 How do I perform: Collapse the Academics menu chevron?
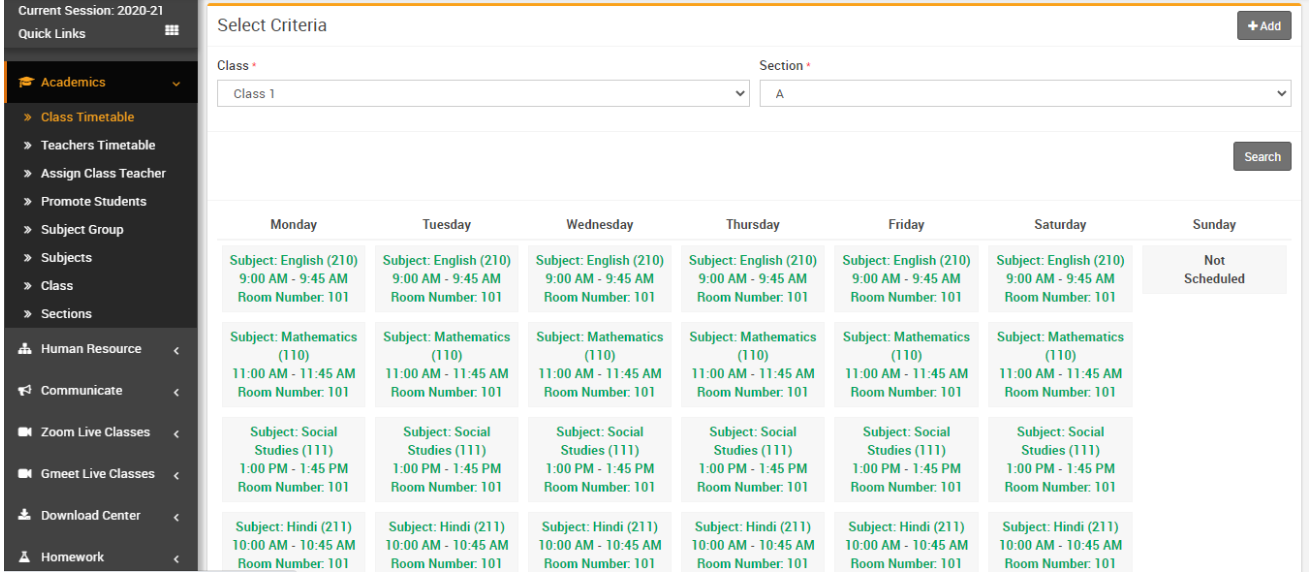coord(176,84)
